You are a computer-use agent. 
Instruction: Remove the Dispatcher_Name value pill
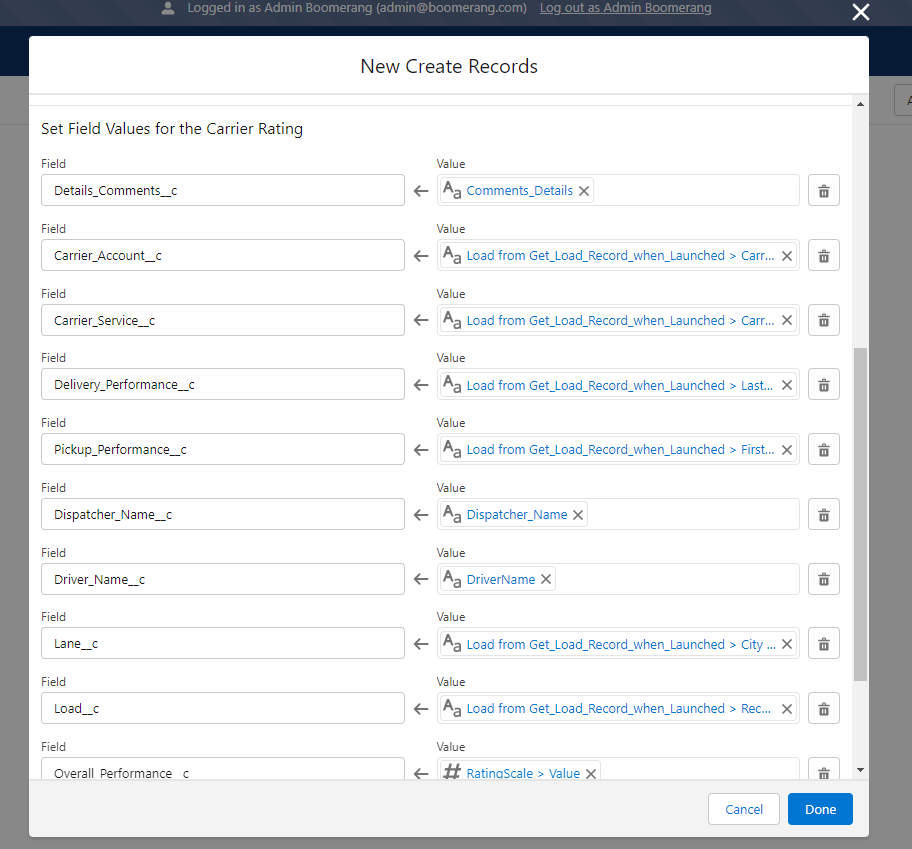[578, 515]
